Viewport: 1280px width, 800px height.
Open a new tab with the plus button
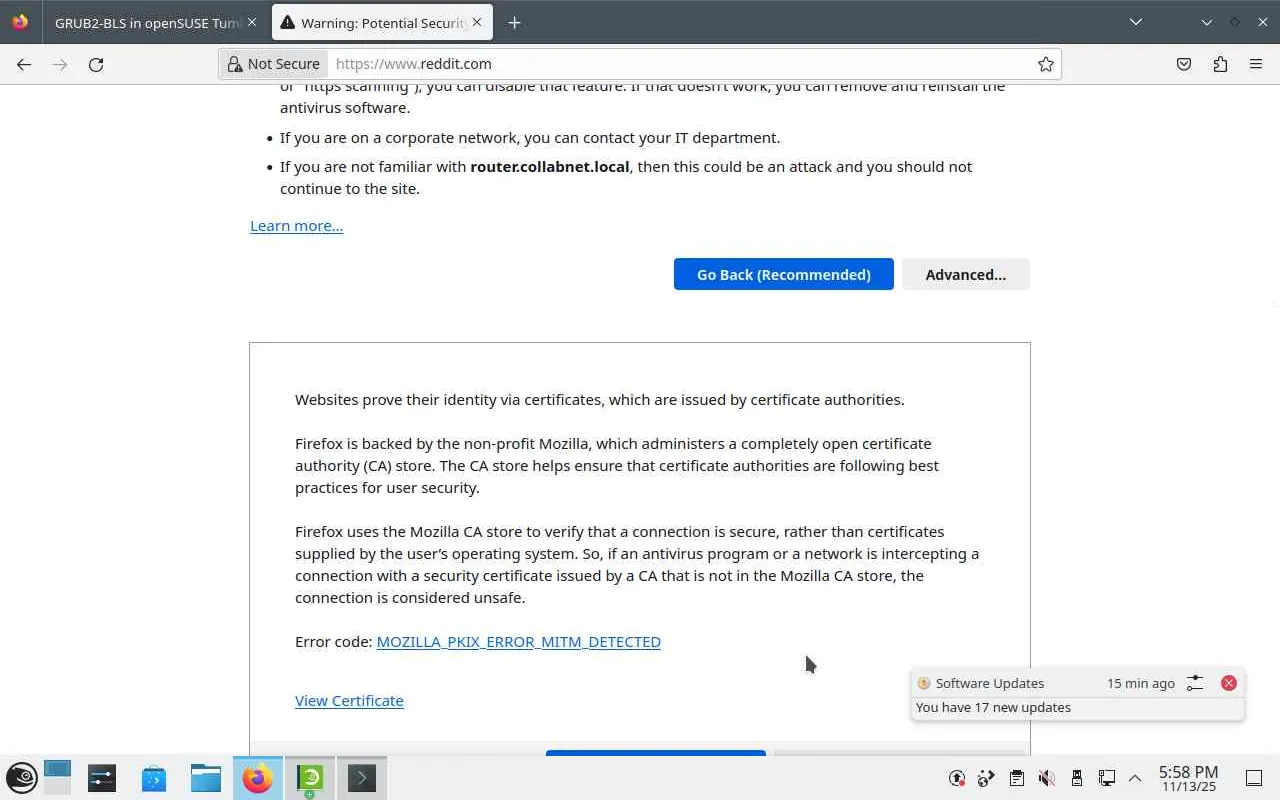514,22
